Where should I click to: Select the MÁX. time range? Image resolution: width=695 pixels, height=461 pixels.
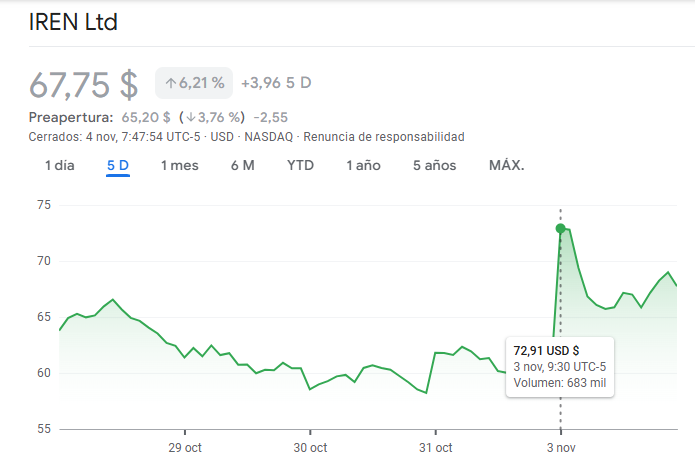[x=506, y=165]
